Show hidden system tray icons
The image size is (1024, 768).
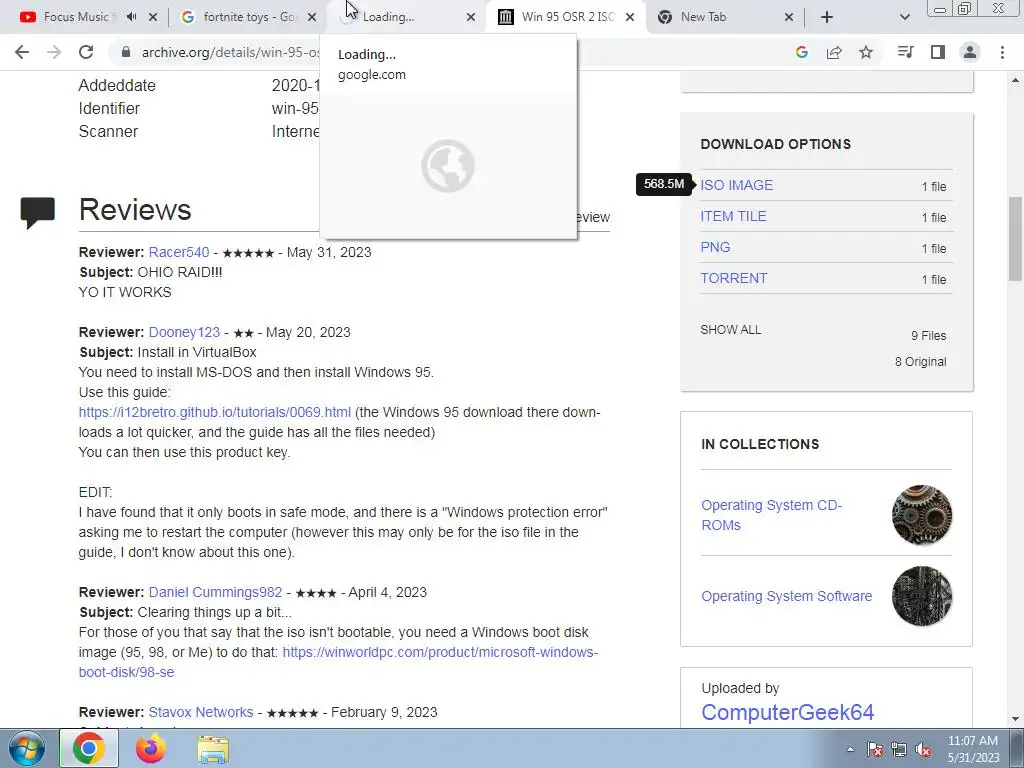pyautogui.click(x=850, y=750)
